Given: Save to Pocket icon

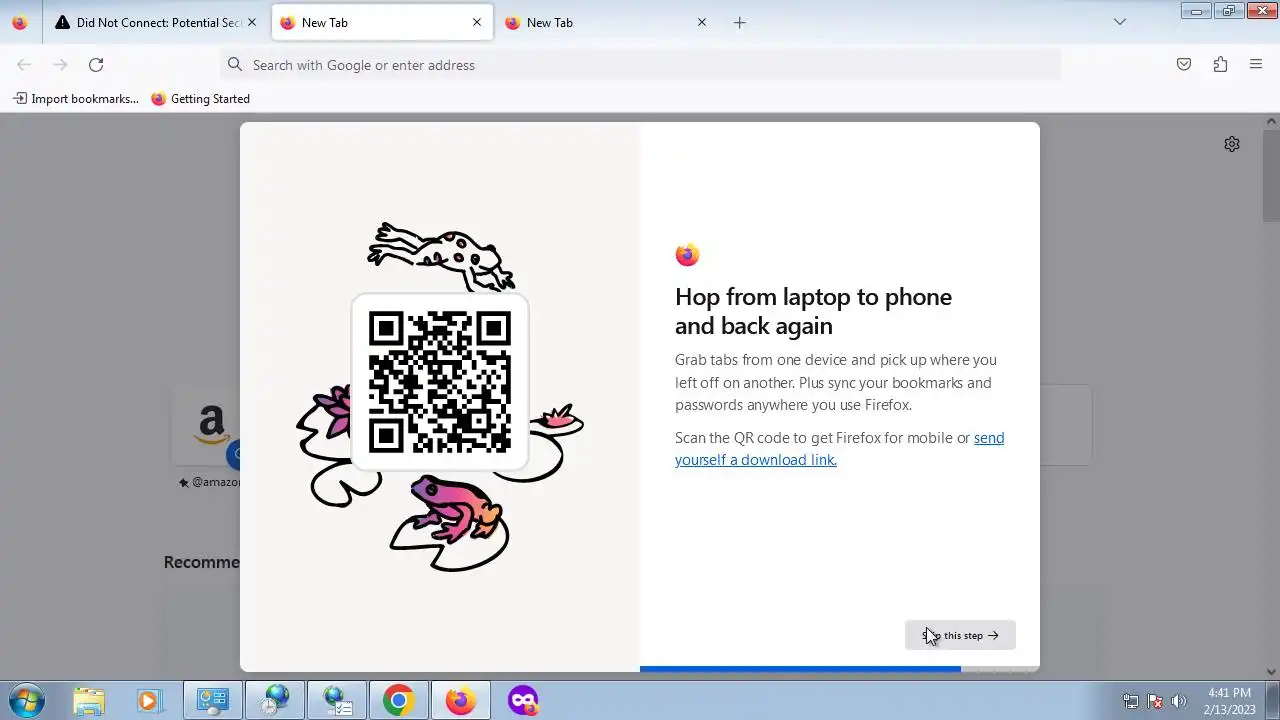Looking at the screenshot, I should tap(1184, 65).
